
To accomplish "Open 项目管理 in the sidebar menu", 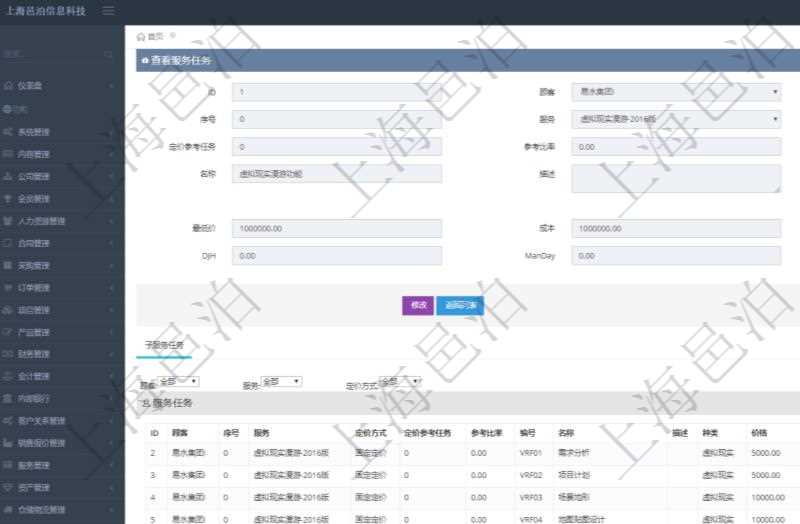I will 40,310.
